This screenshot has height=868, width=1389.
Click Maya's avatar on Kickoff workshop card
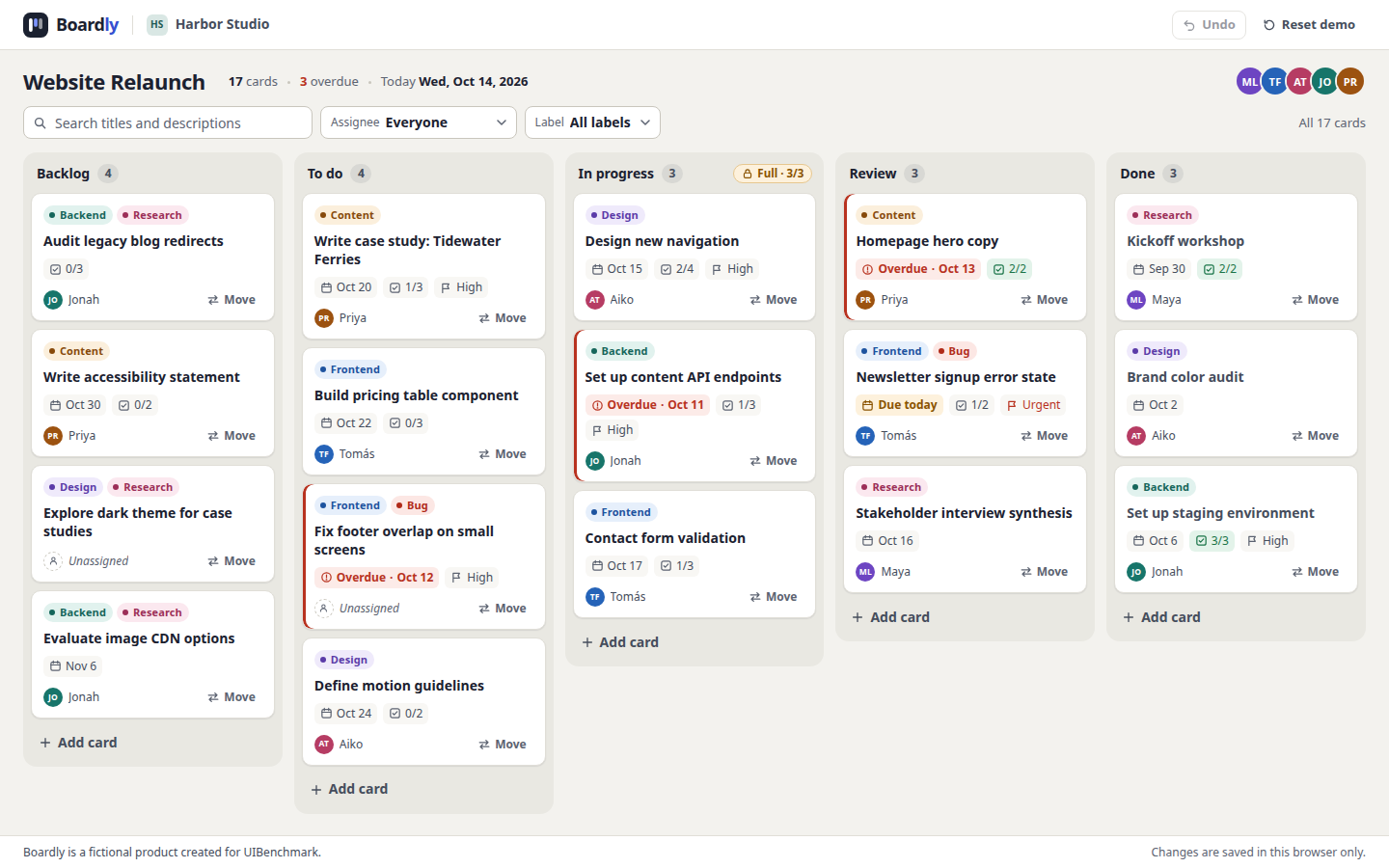[1136, 300]
